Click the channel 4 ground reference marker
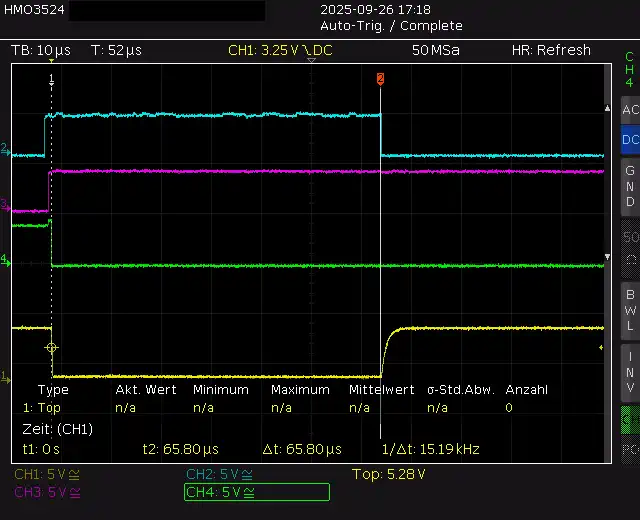The width and height of the screenshot is (640, 520). pos(5,260)
